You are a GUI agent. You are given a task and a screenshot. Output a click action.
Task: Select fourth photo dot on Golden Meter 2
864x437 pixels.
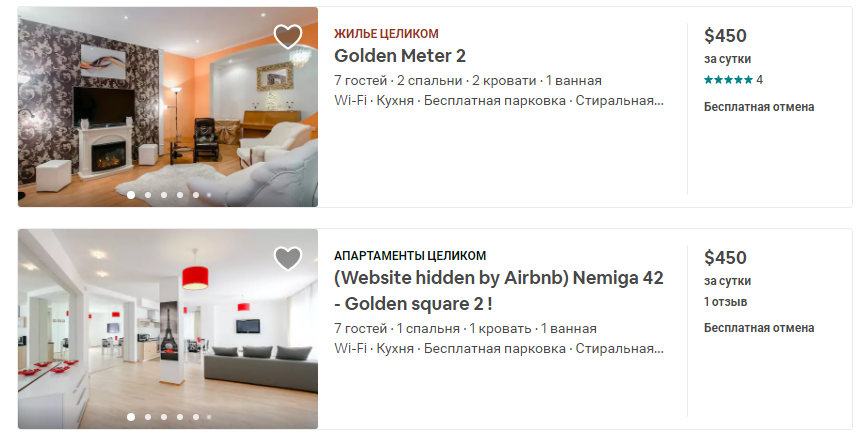[x=180, y=195]
